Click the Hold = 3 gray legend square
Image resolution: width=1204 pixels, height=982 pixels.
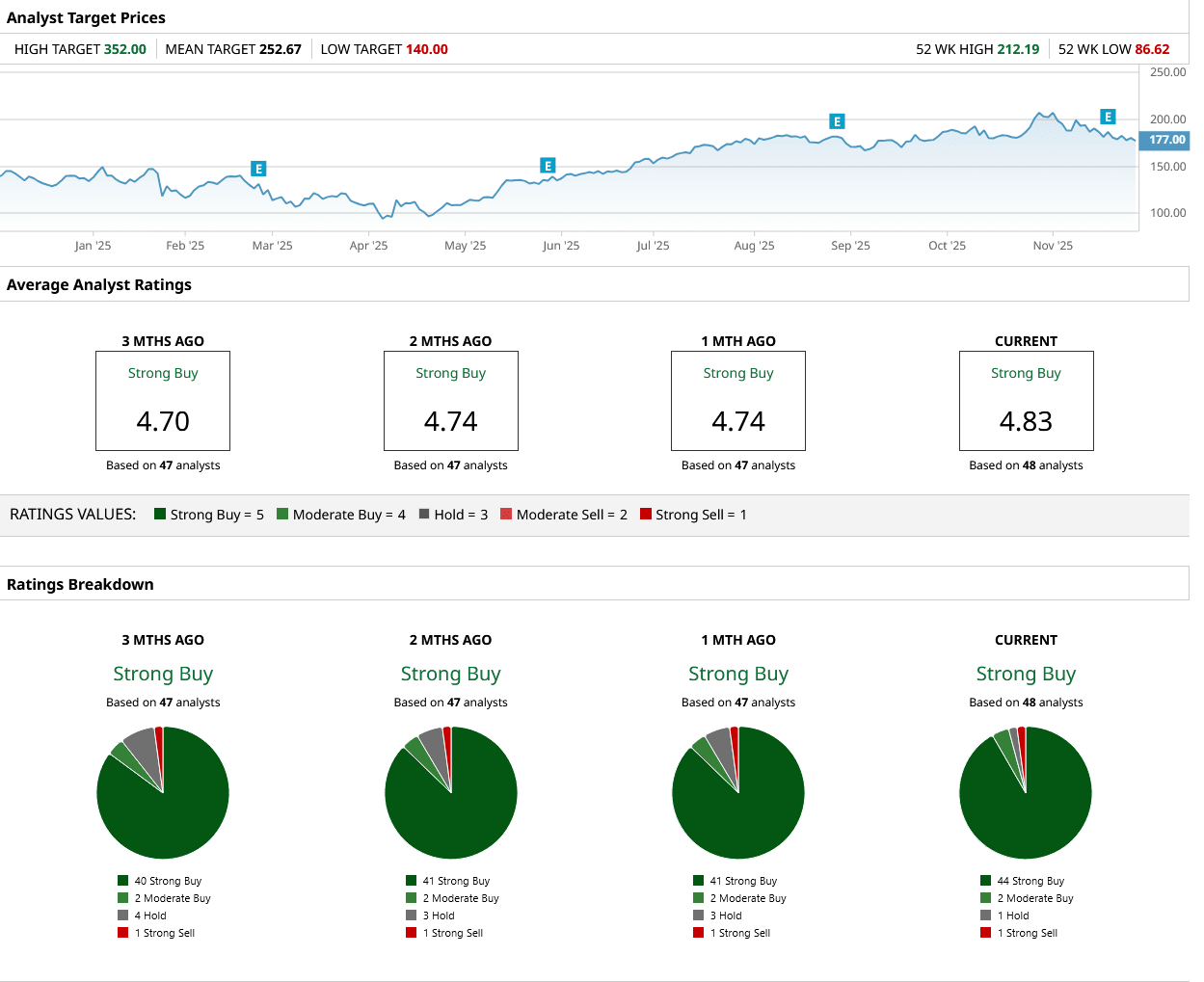pyautogui.click(x=421, y=514)
